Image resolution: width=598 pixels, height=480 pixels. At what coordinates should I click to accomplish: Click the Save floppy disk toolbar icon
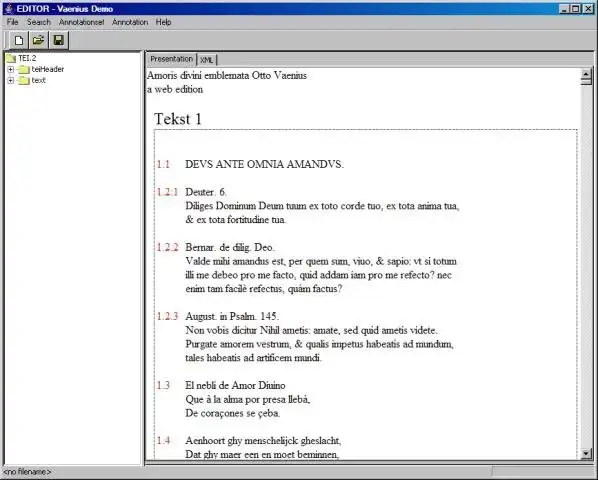click(x=58, y=40)
